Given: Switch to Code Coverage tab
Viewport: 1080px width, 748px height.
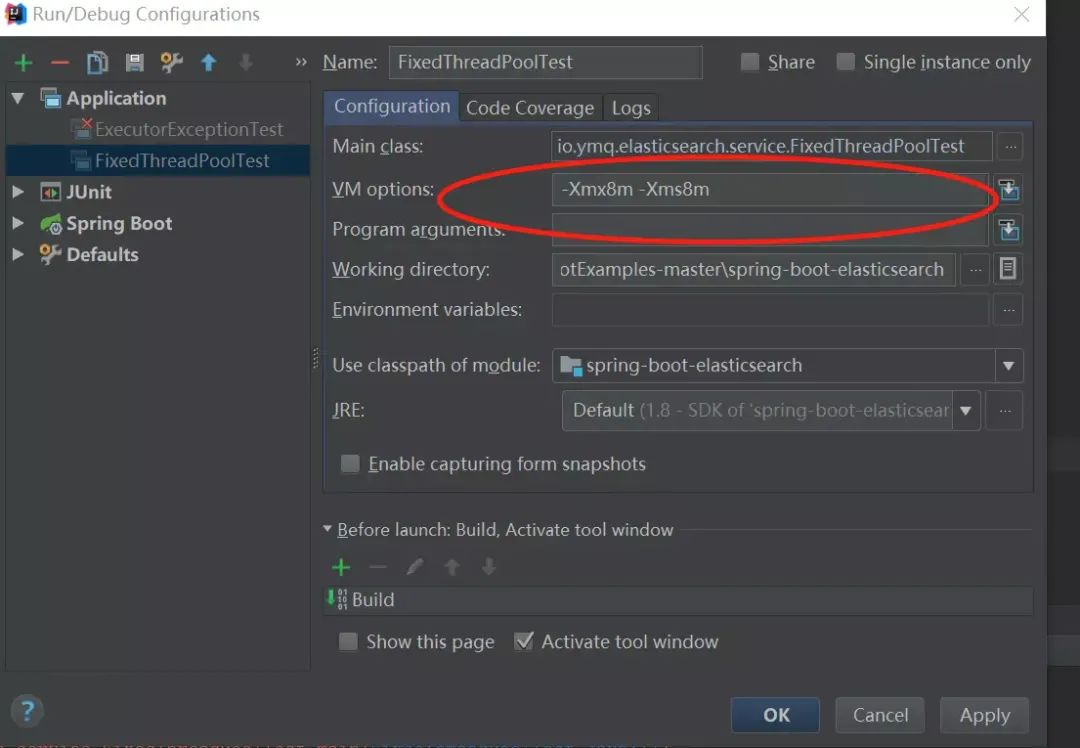Looking at the screenshot, I should (x=530, y=108).
